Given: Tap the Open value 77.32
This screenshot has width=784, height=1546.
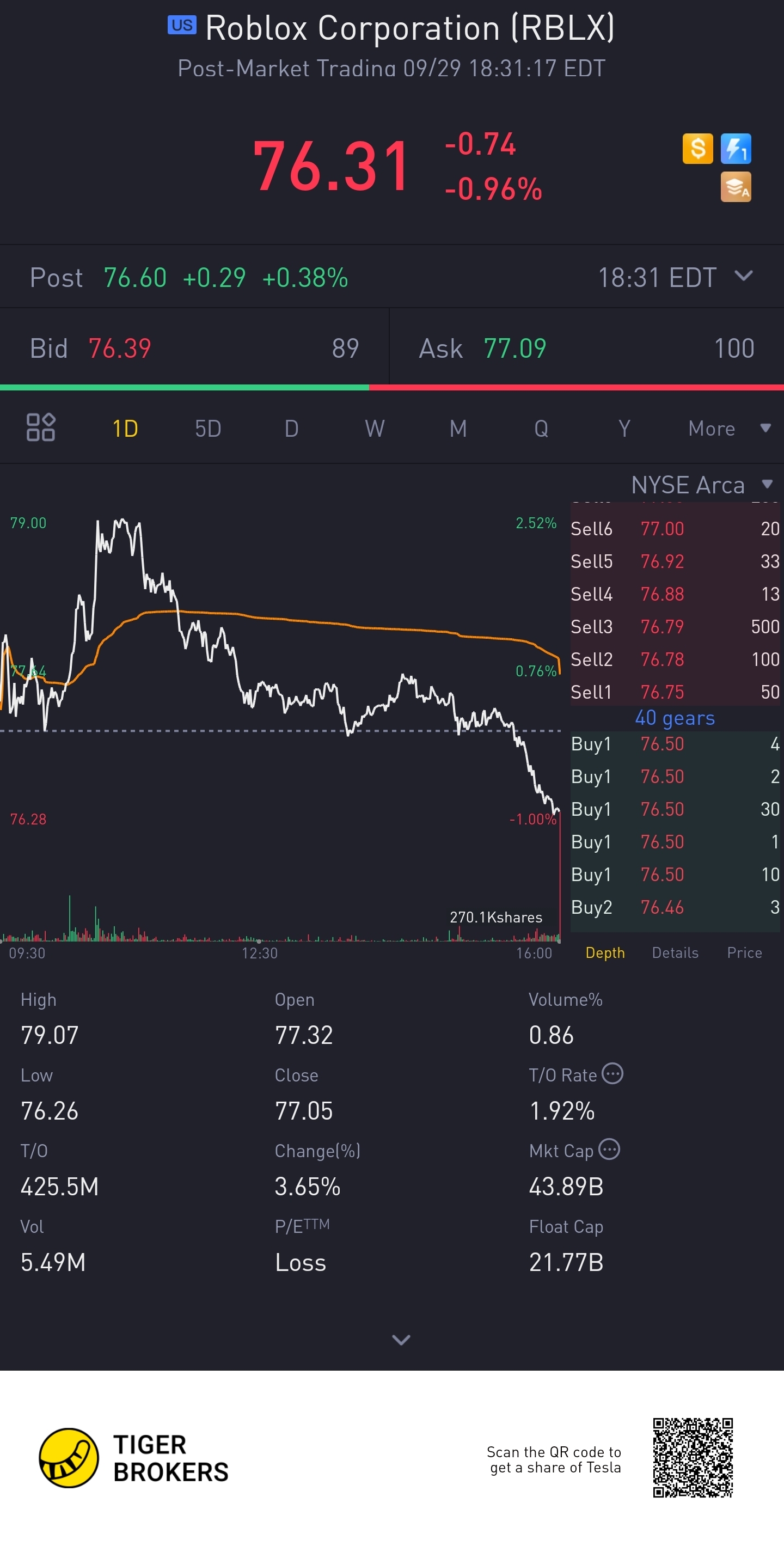Looking at the screenshot, I should [x=303, y=1035].
